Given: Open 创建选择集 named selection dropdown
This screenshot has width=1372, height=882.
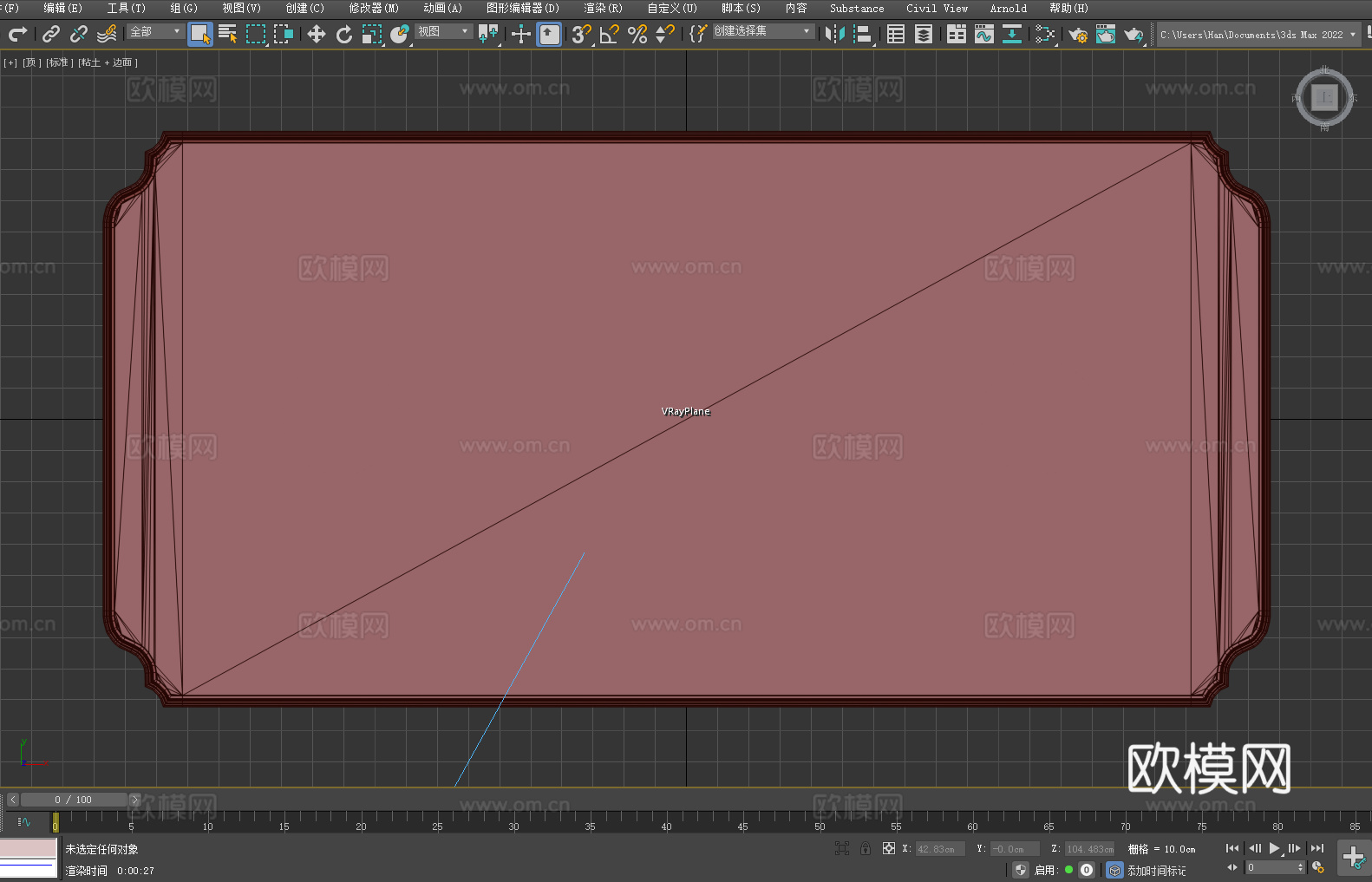Looking at the screenshot, I should coord(763,31).
